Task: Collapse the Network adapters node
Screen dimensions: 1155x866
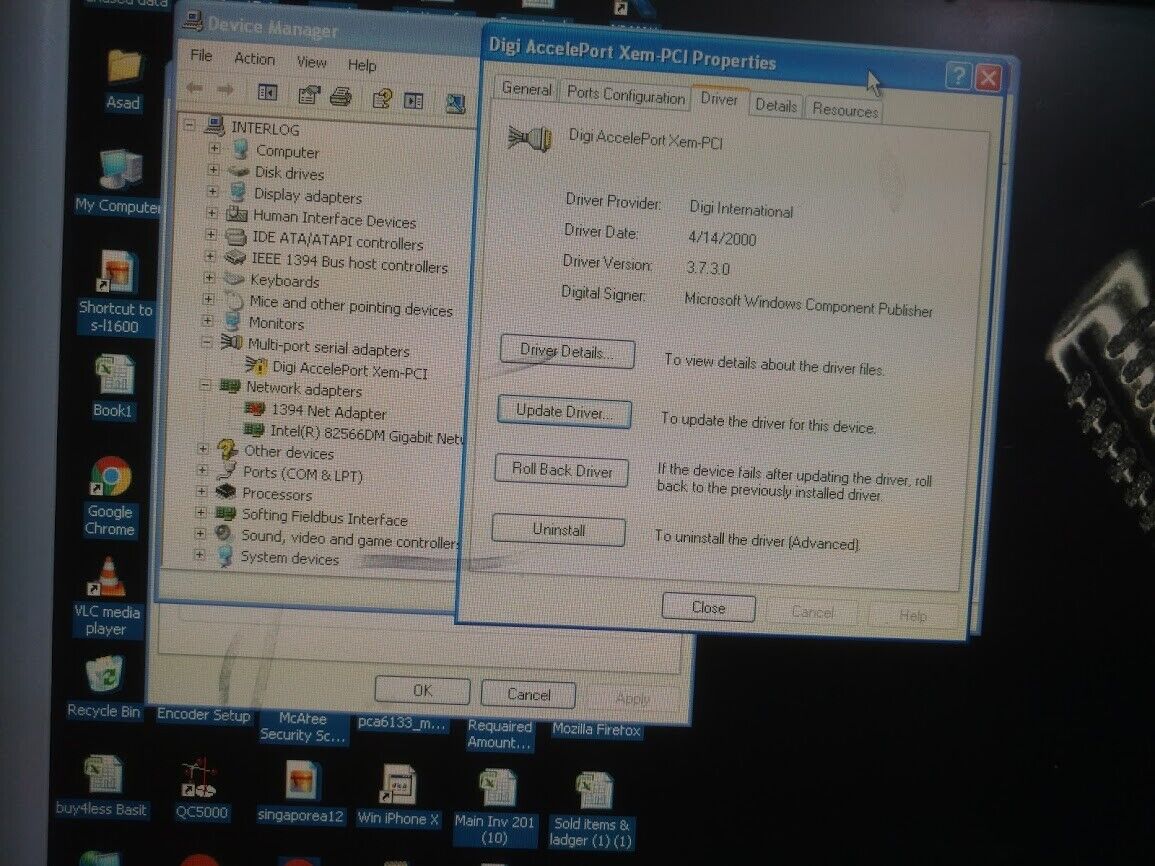Action: tap(206, 384)
